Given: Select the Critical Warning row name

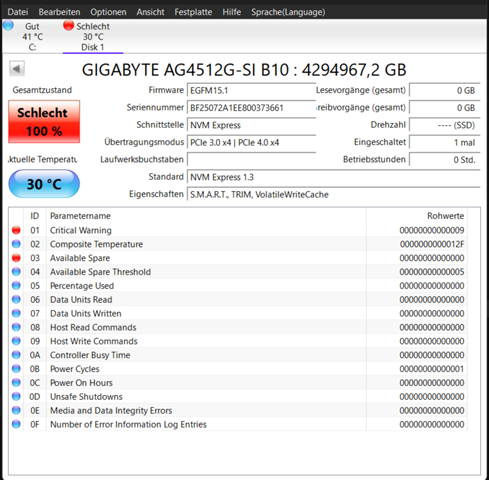Looking at the screenshot, I should (x=81, y=230).
